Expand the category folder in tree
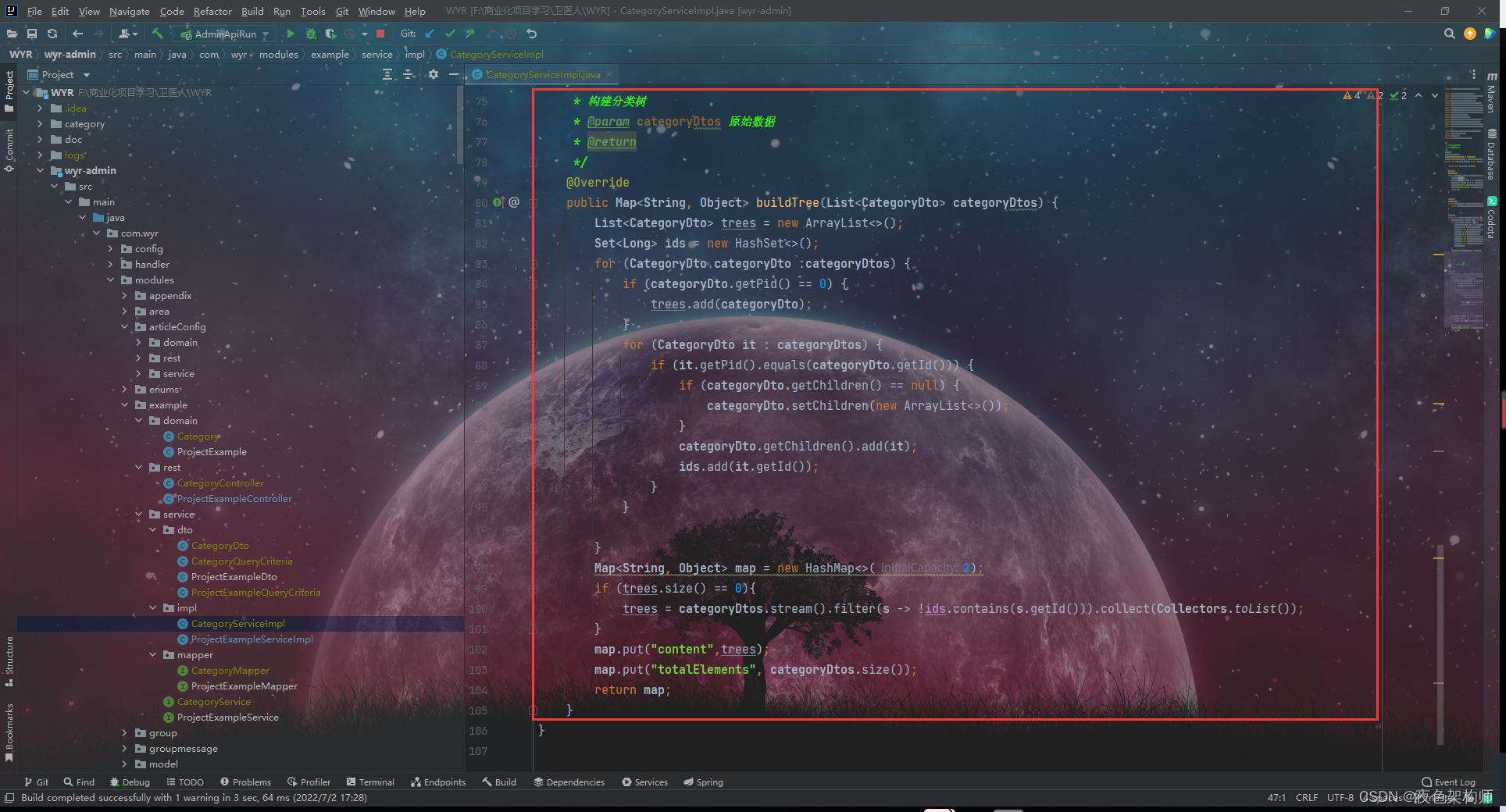 tap(41, 124)
